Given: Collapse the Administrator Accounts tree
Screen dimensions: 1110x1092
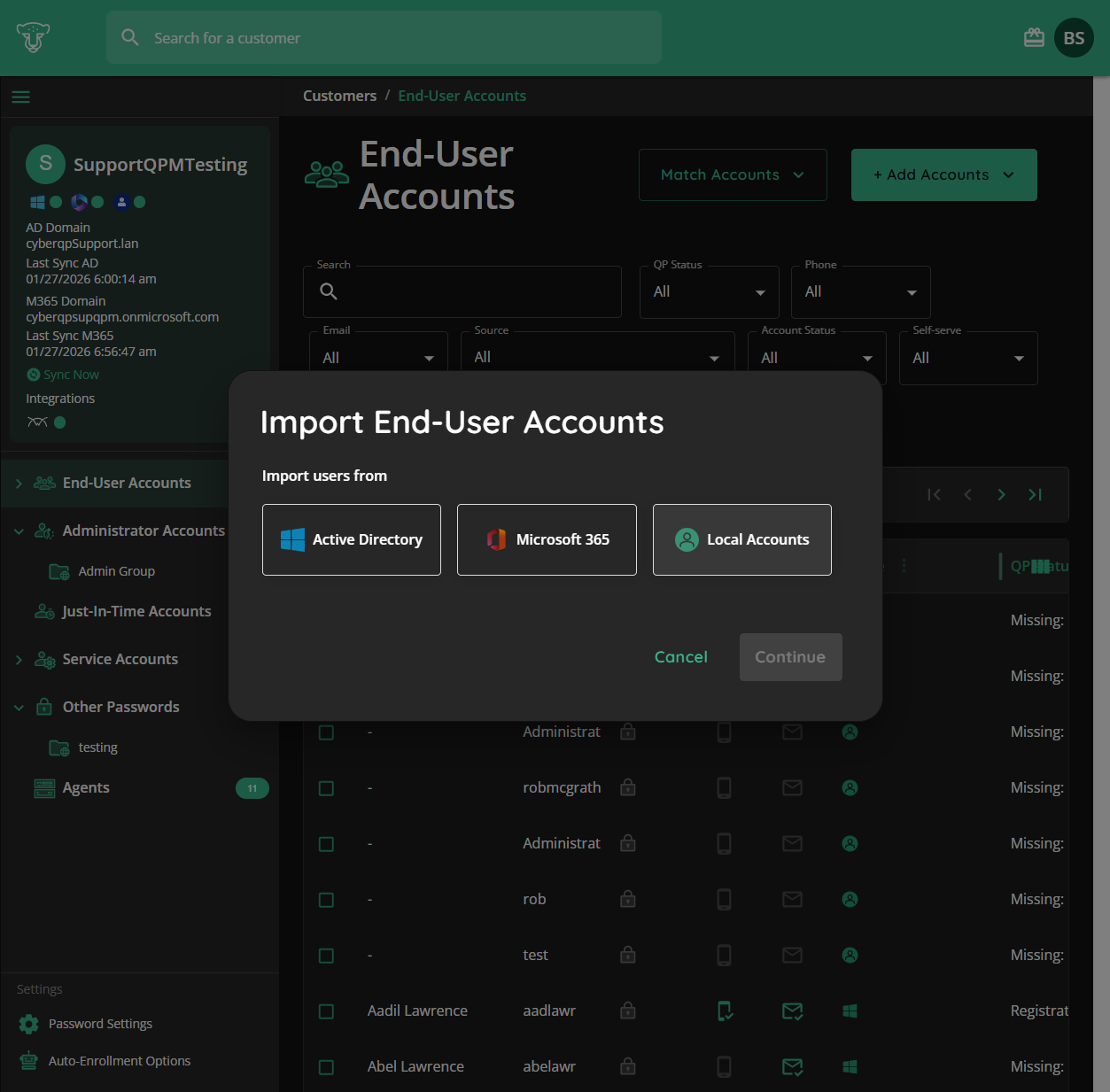Looking at the screenshot, I should pyautogui.click(x=19, y=531).
